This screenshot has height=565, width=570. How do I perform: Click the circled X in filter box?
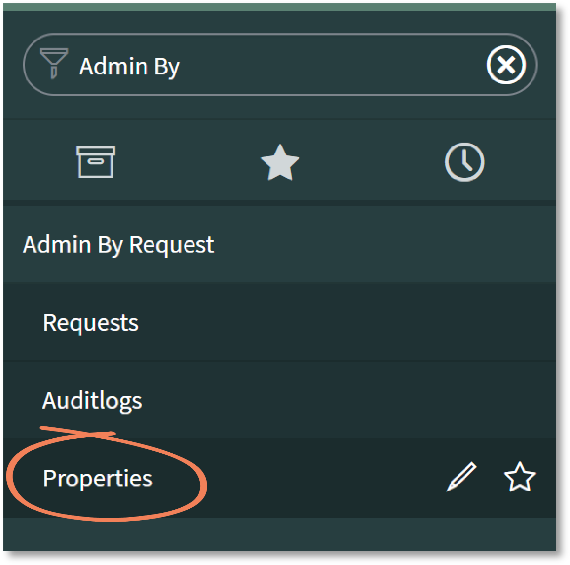click(x=506, y=65)
